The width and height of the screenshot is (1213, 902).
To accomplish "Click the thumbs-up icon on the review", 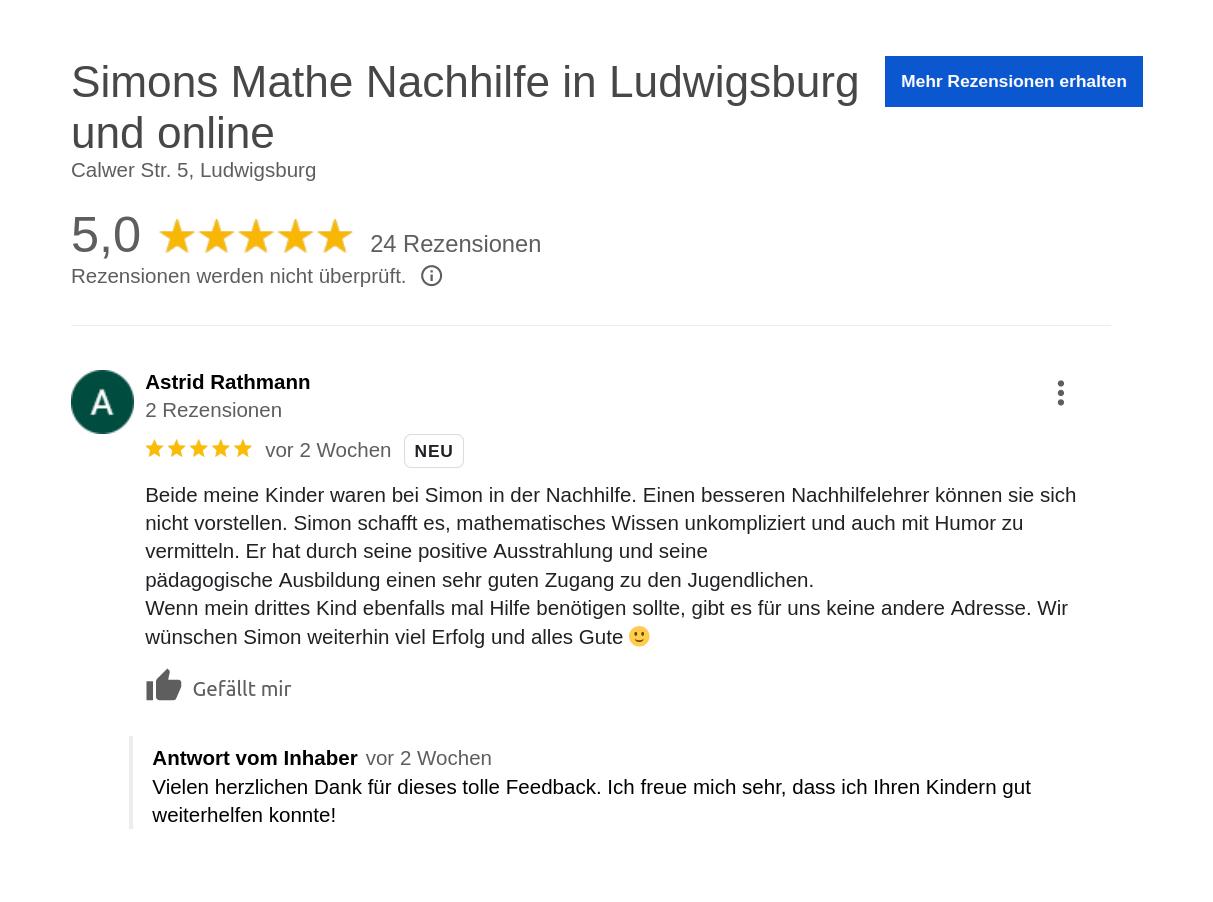I will tap(164, 686).
